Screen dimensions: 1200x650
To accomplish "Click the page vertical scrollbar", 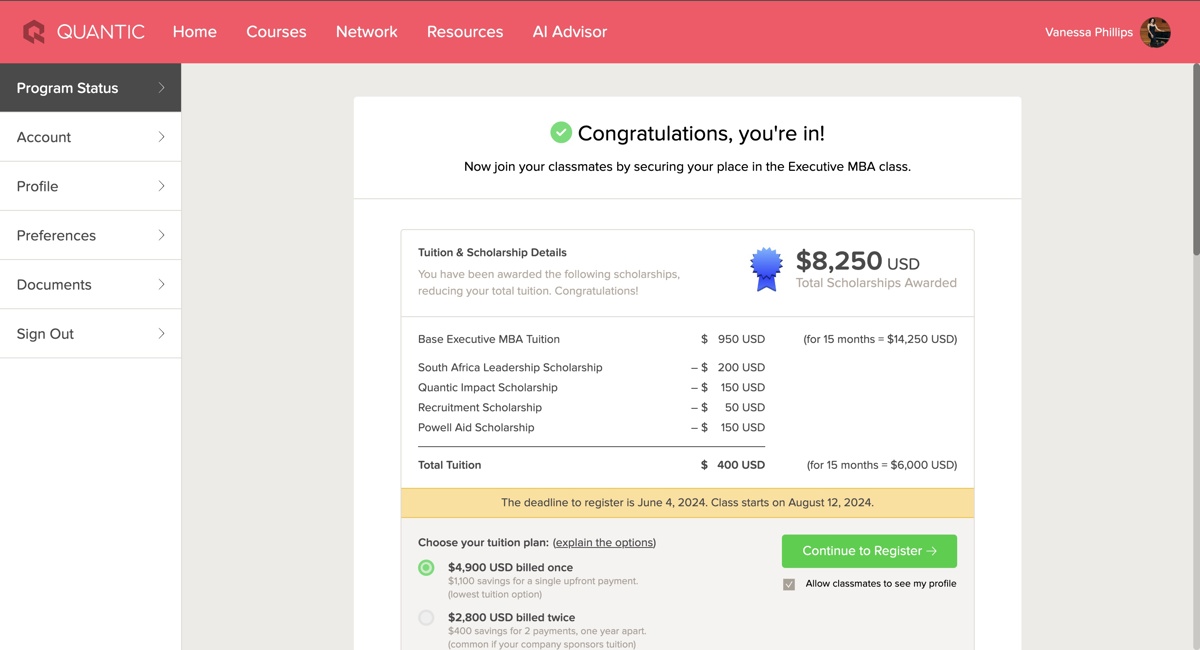I will [x=1195, y=160].
